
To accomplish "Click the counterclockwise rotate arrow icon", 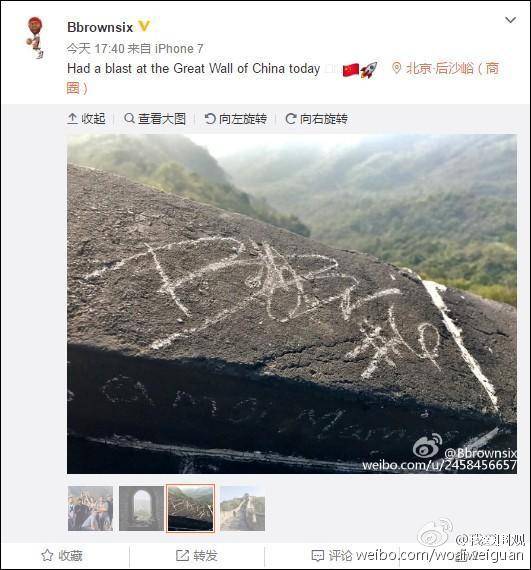I will [x=210, y=119].
